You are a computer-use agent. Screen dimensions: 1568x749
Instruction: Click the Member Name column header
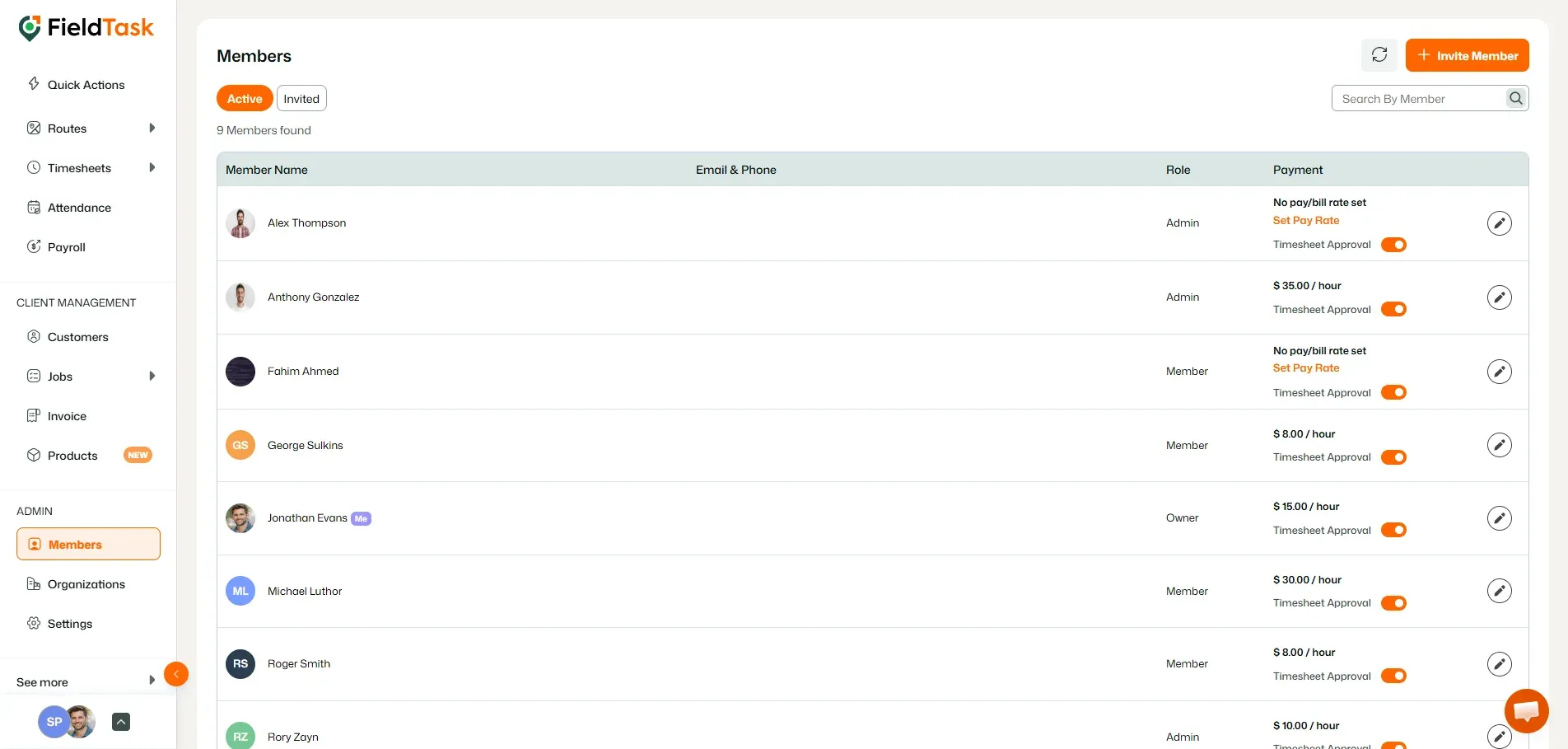tap(267, 170)
